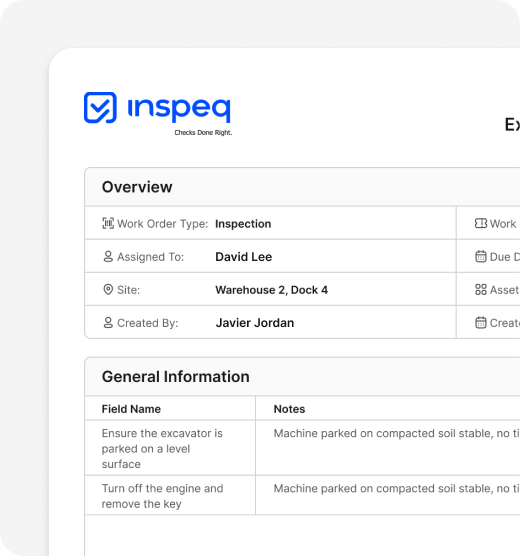
Task: Click the person icon next to Created By
Action: pyautogui.click(x=108, y=322)
